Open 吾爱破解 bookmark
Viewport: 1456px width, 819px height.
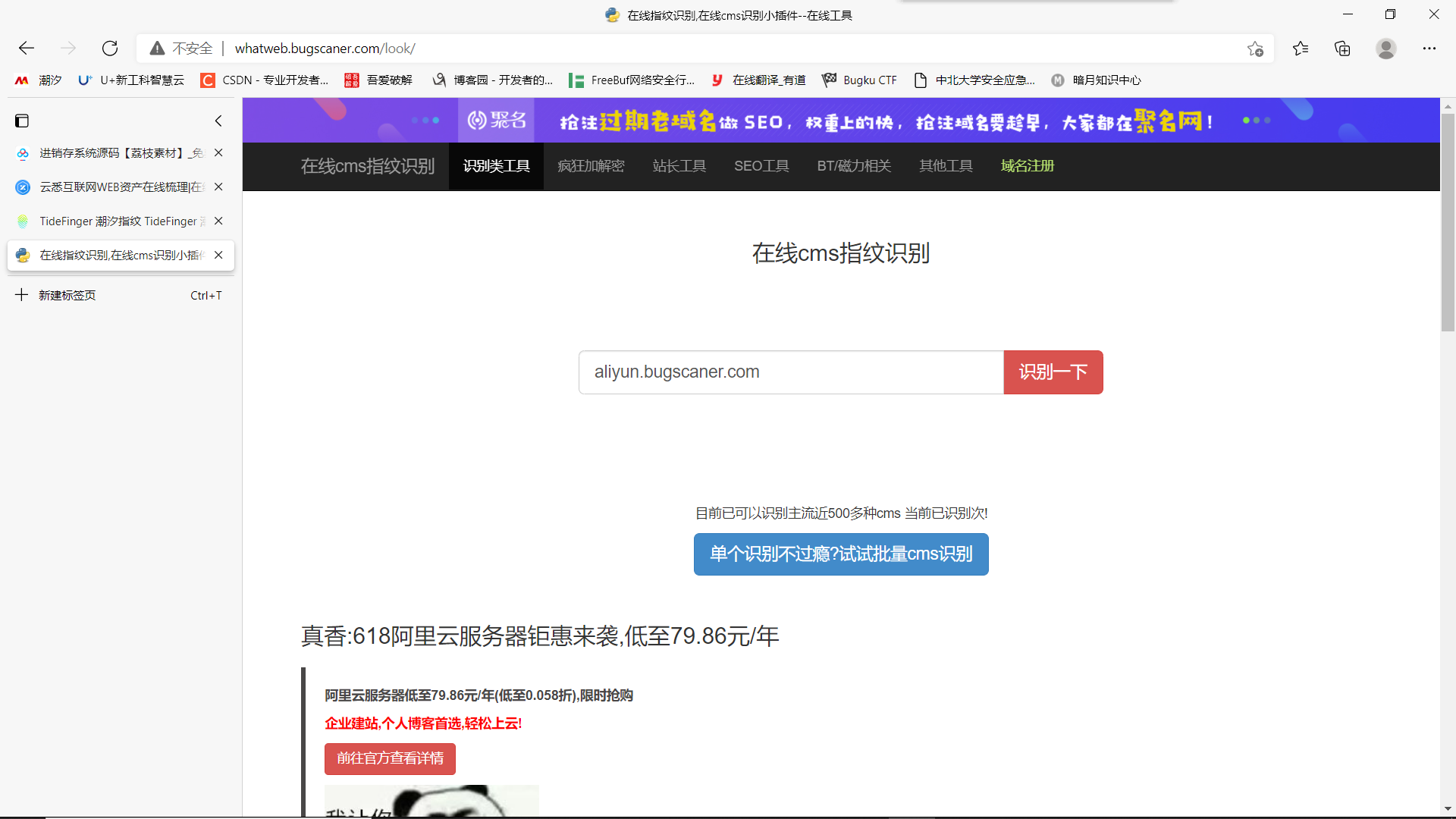(378, 80)
